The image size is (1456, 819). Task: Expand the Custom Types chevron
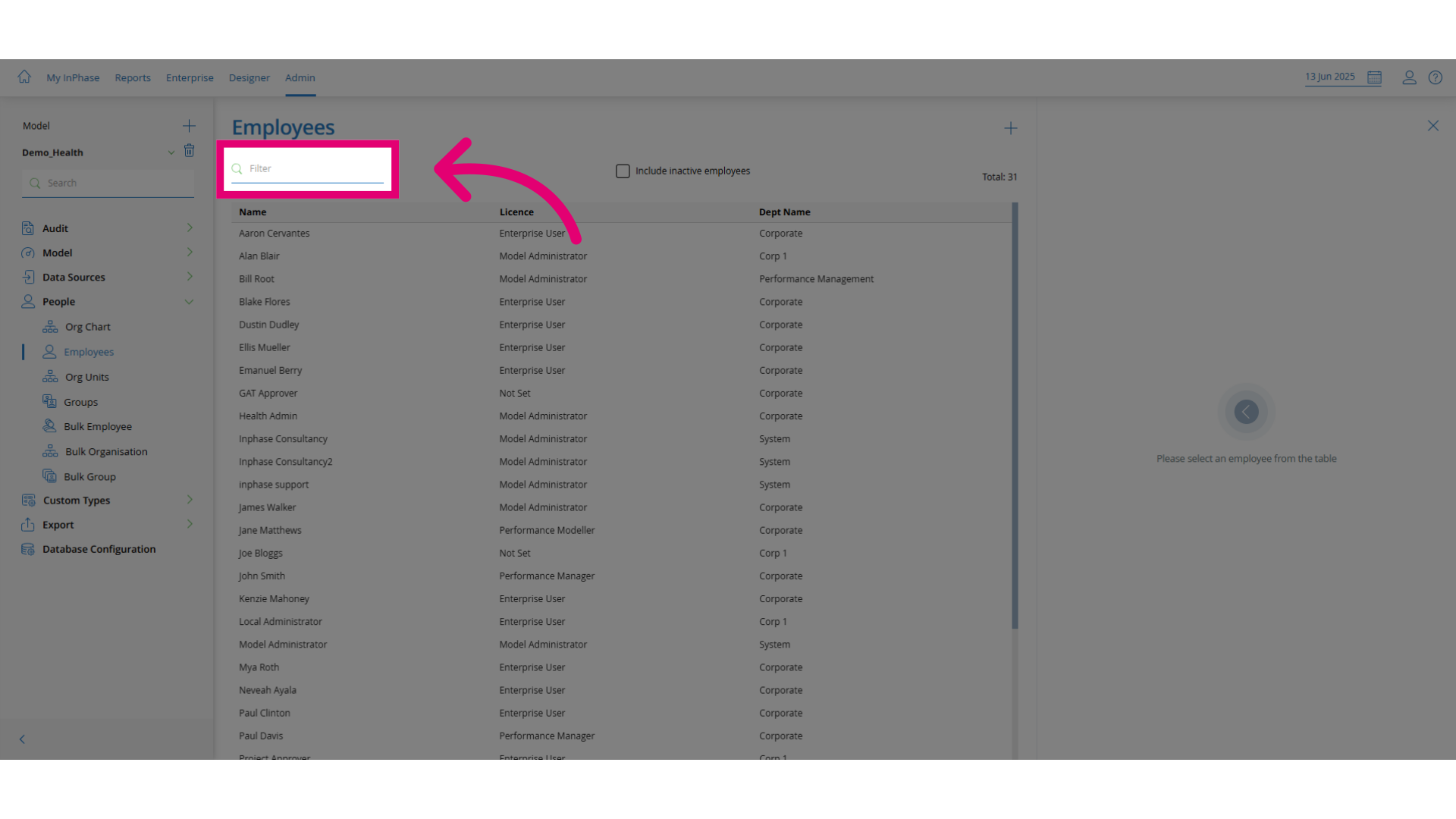(x=190, y=500)
